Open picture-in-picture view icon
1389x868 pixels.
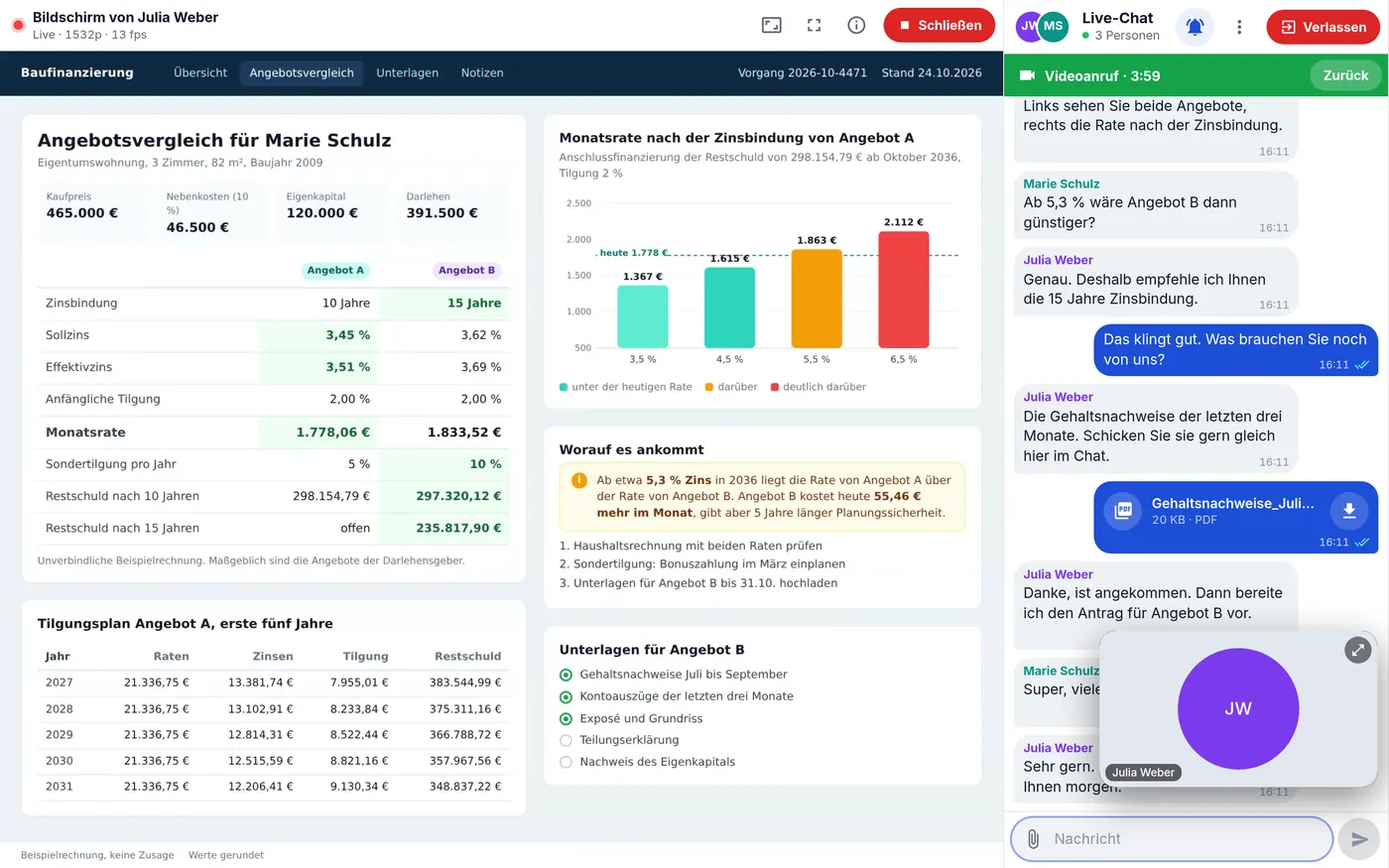click(x=772, y=26)
